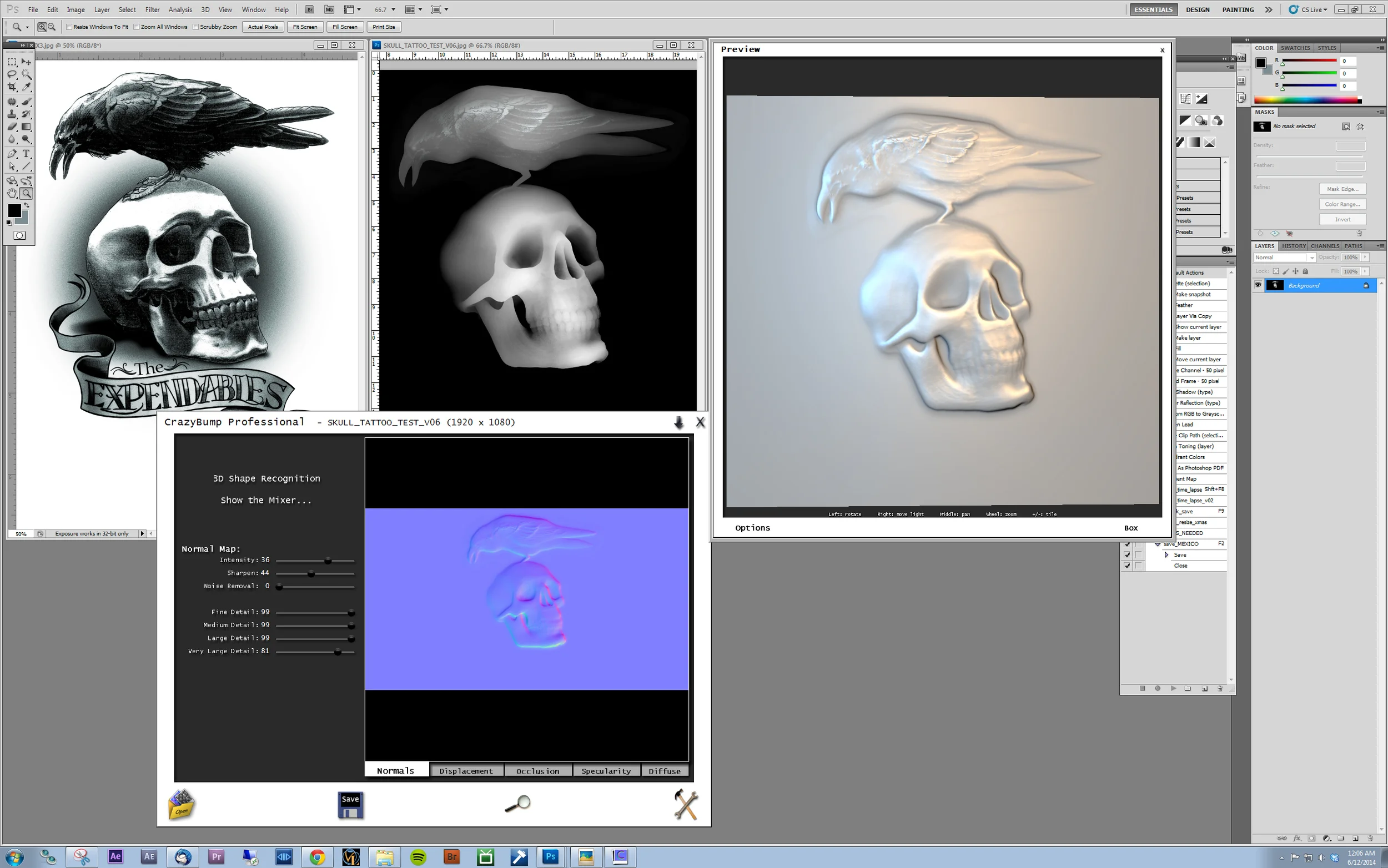Viewport: 1388px width, 868px height.
Task: Expand the Save action step
Action: pos(1166,554)
